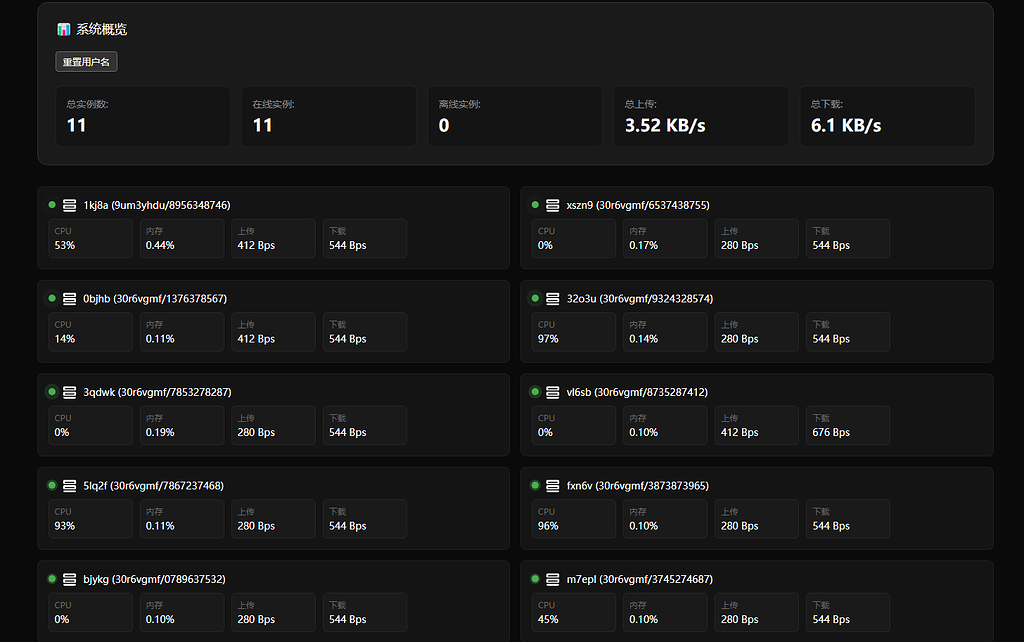
Task: Select the 离线实例 summary card
Action: coord(515,116)
